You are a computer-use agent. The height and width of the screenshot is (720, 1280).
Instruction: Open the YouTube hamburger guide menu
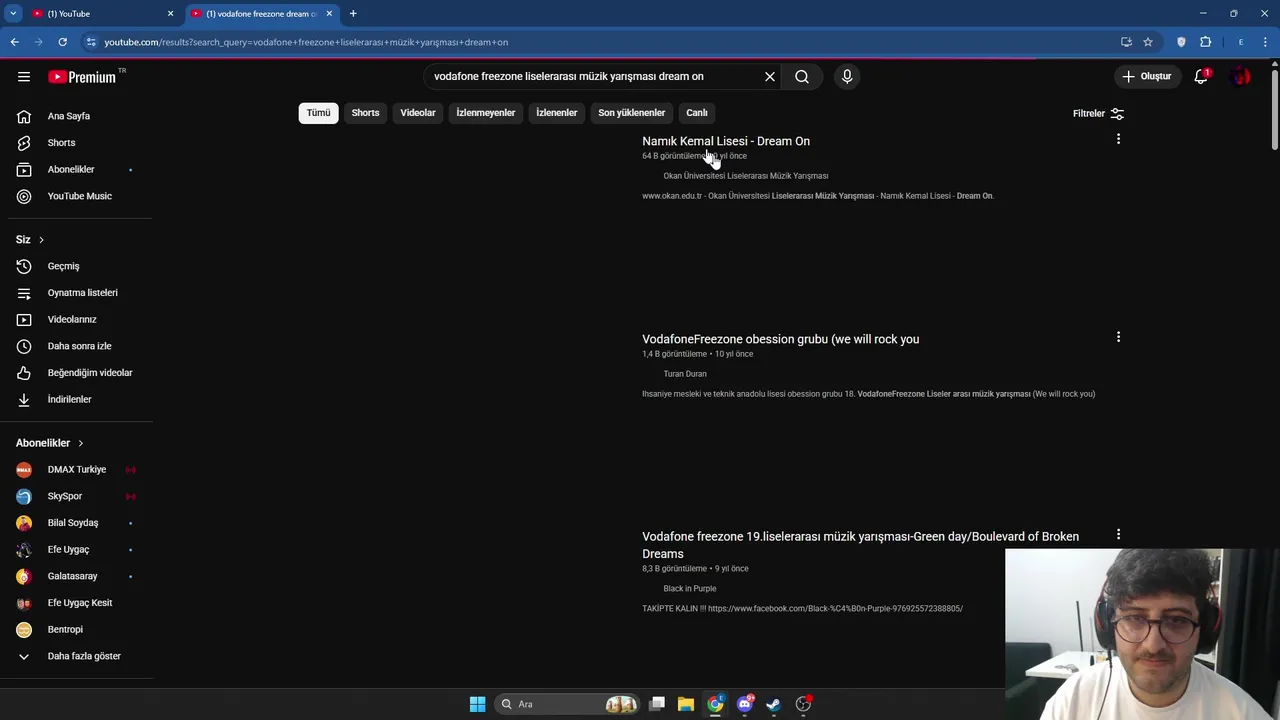[x=24, y=77]
